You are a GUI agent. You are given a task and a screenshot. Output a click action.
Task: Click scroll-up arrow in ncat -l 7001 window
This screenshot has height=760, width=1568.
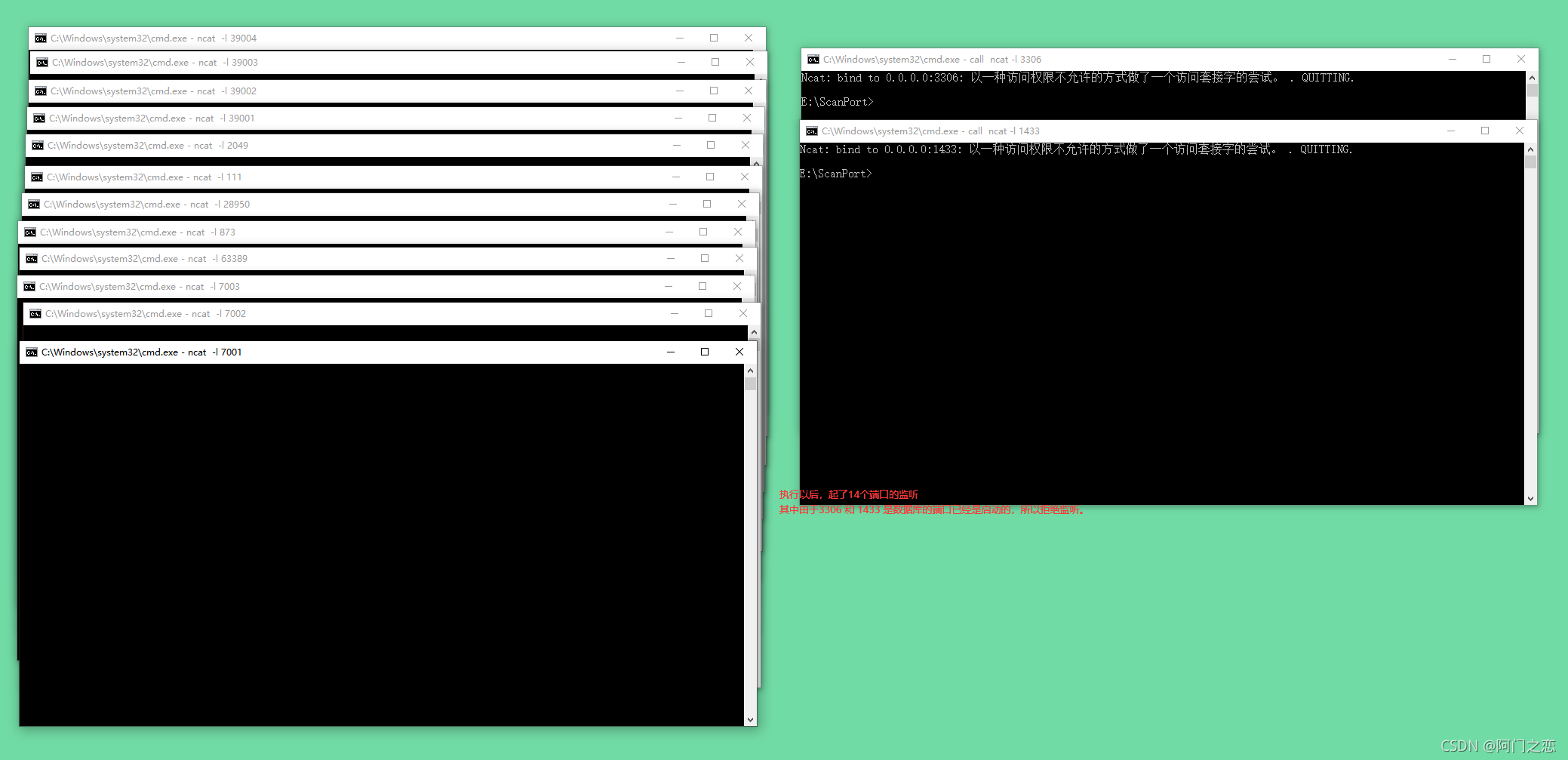(750, 371)
